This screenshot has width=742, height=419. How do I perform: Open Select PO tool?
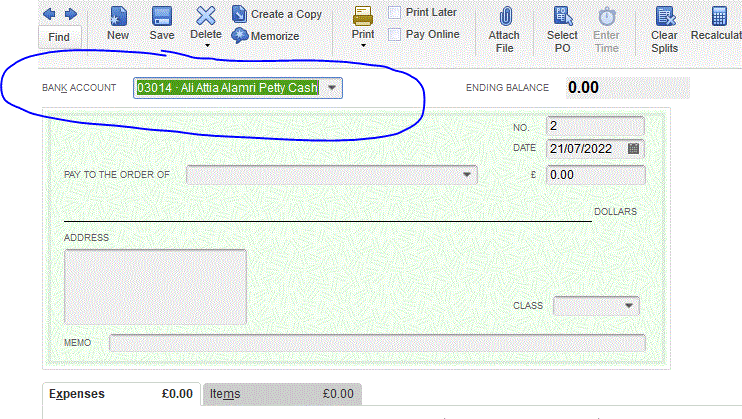pos(563,30)
